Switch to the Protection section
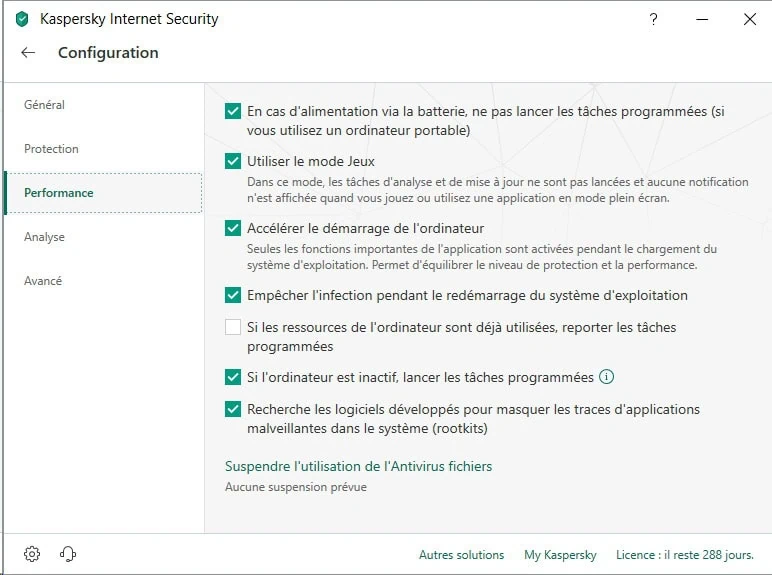 (51, 149)
